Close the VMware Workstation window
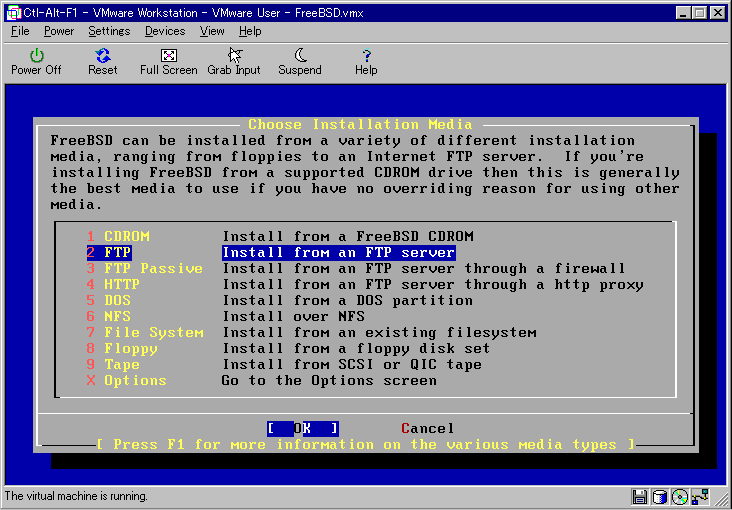Viewport: 732px width, 510px height. 718,13
